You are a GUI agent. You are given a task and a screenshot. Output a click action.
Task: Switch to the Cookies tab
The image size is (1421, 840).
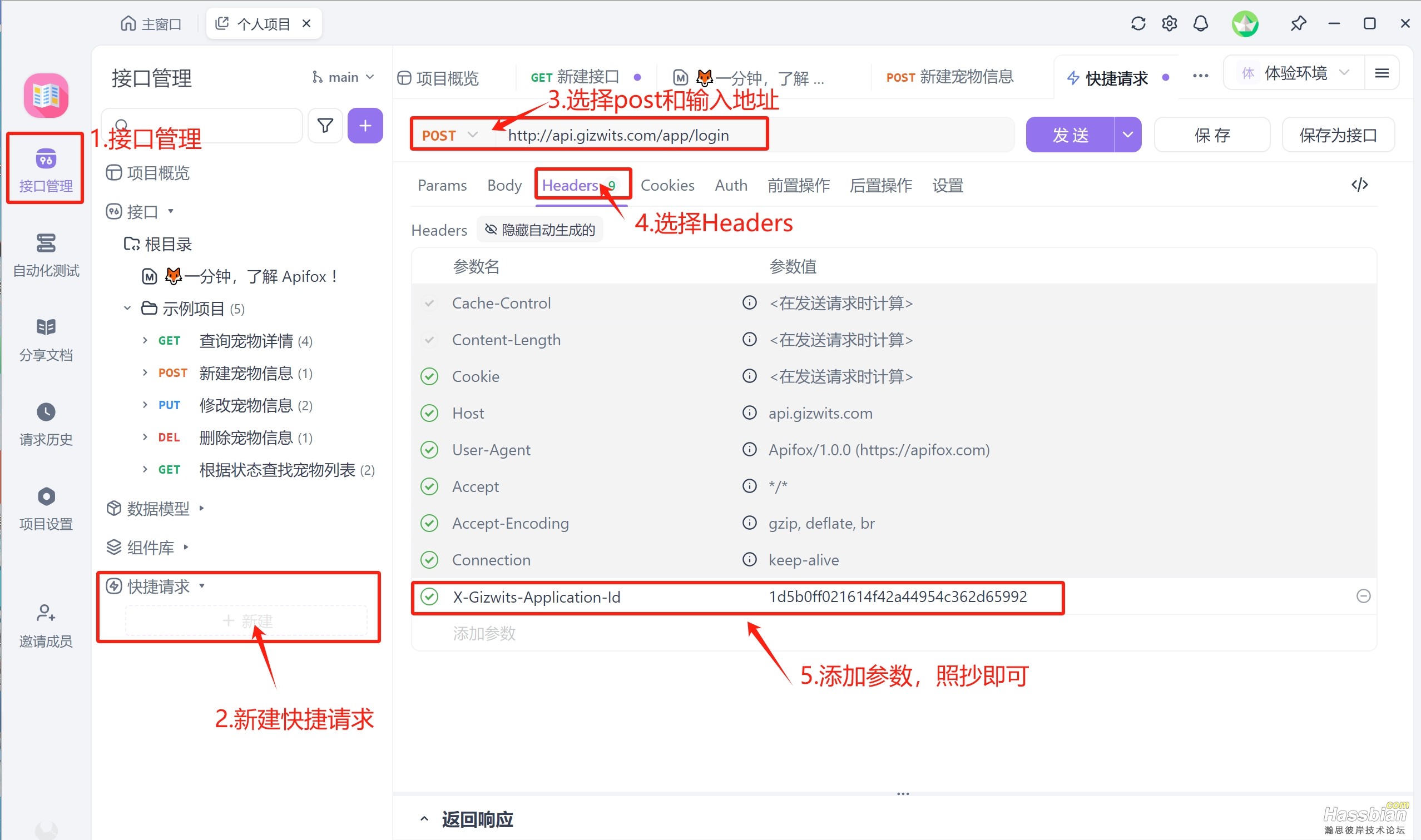[x=667, y=185]
